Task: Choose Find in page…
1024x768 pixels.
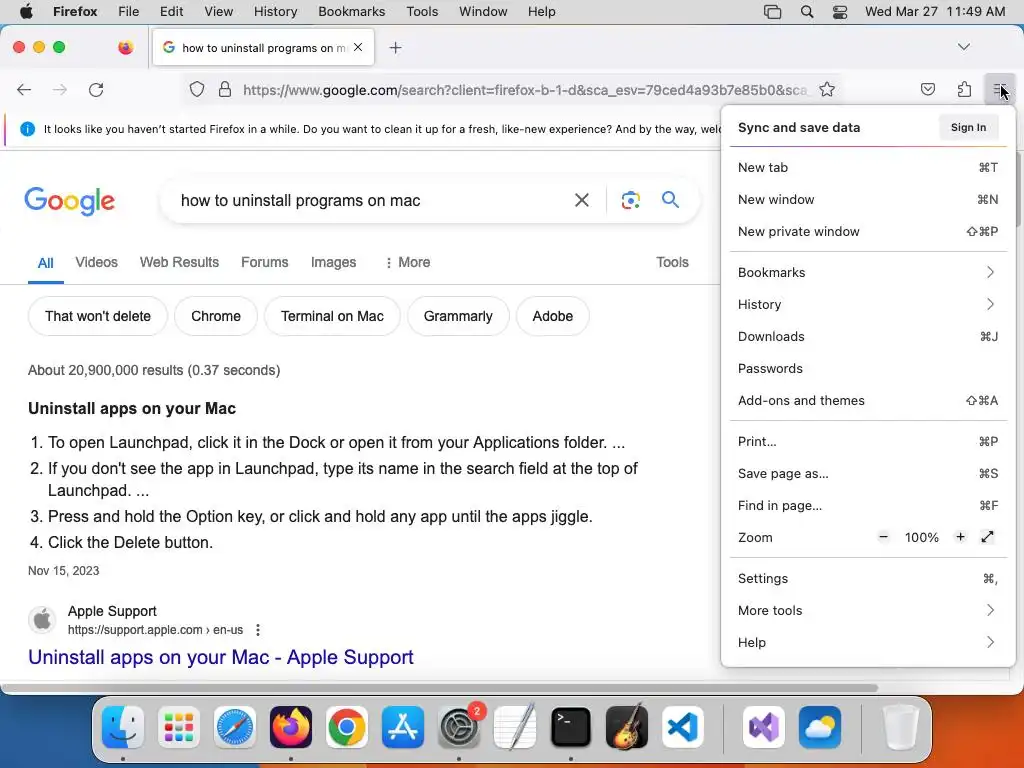Action: click(x=867, y=505)
